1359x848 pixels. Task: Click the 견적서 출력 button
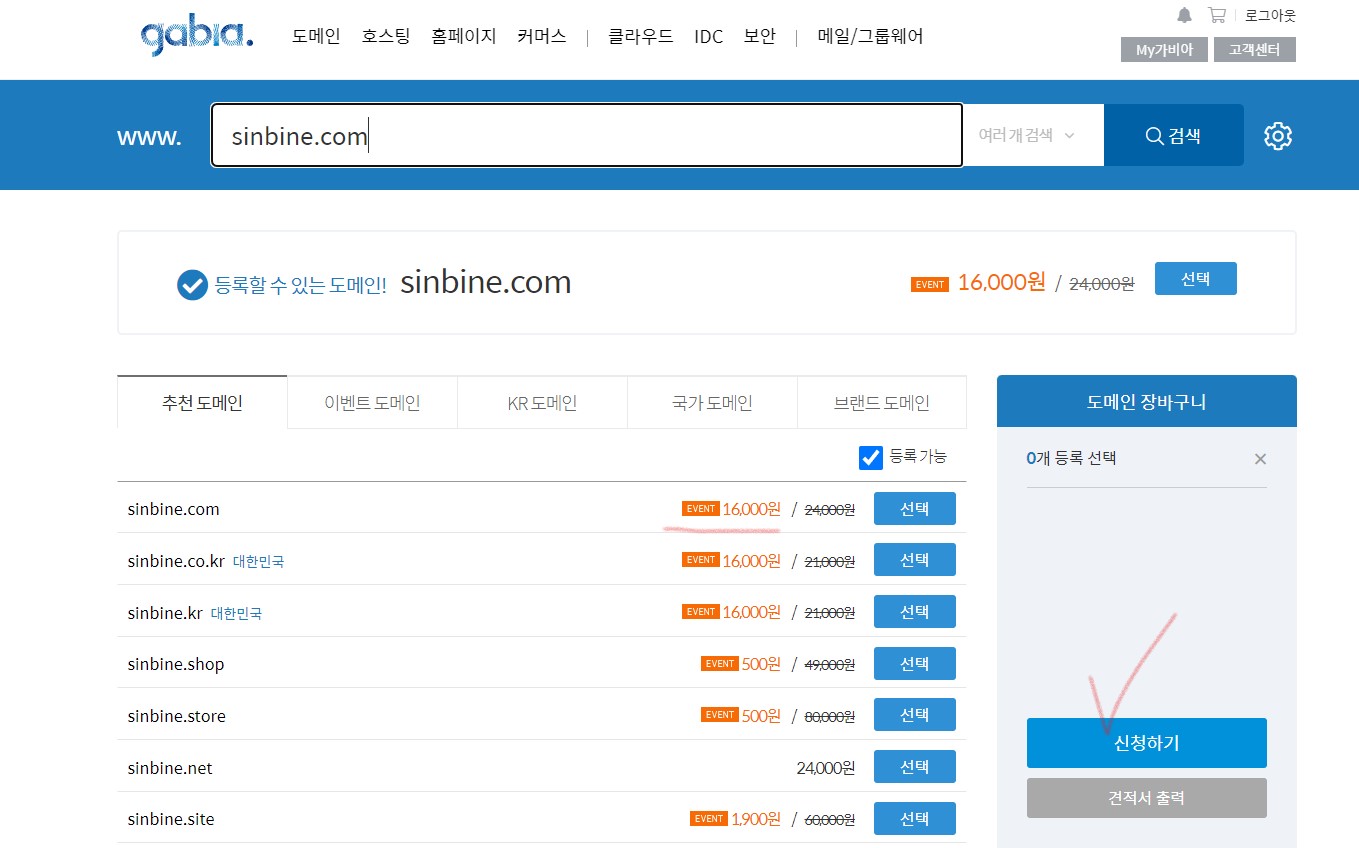1147,798
